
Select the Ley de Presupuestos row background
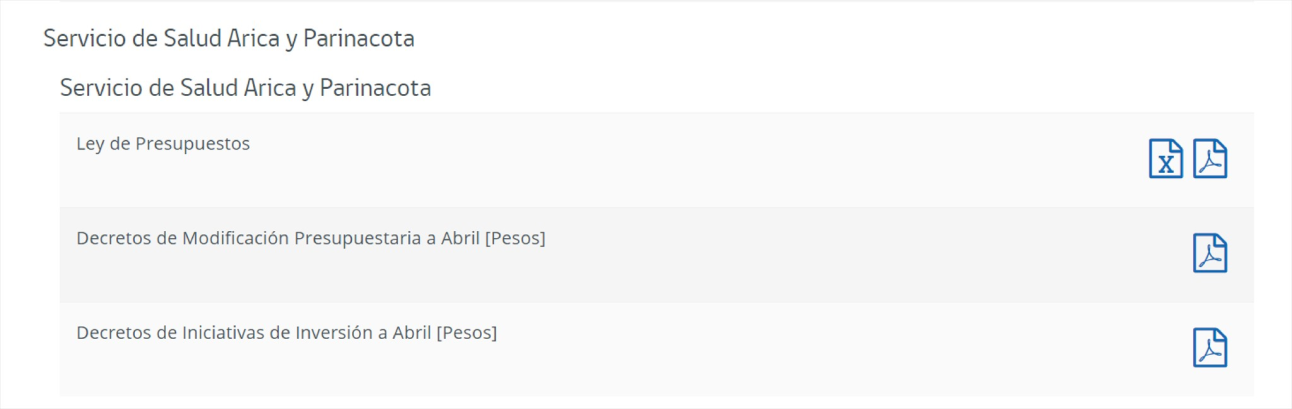(656, 160)
